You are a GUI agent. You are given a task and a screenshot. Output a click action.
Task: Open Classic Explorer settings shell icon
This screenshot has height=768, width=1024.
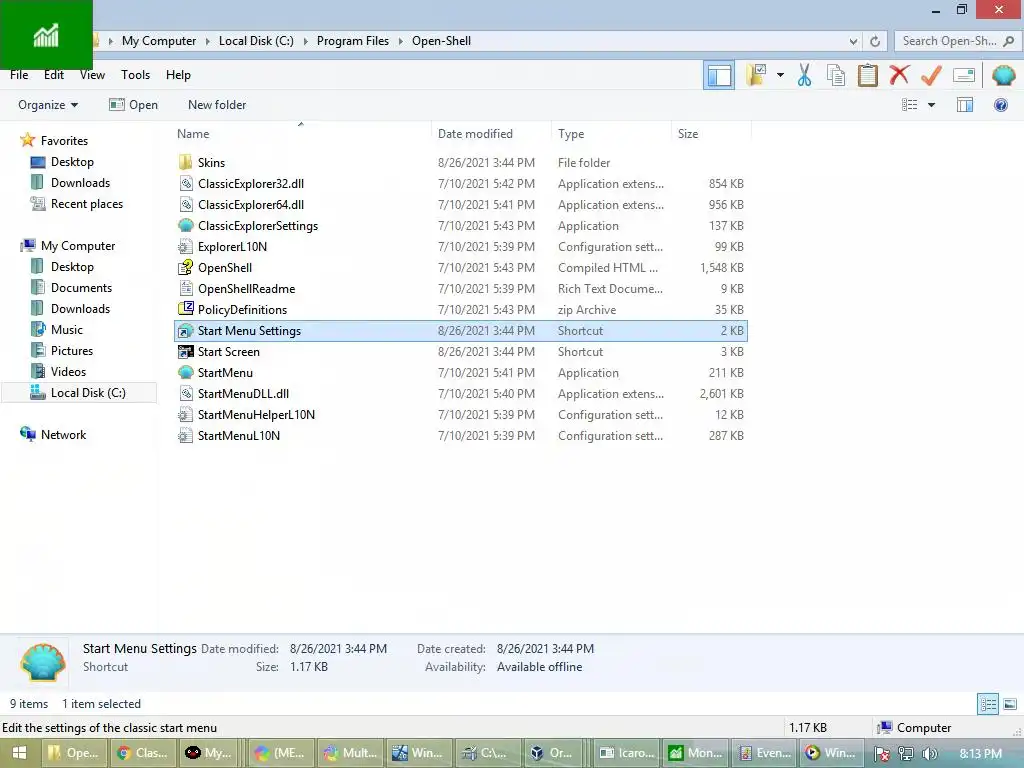(1003, 75)
